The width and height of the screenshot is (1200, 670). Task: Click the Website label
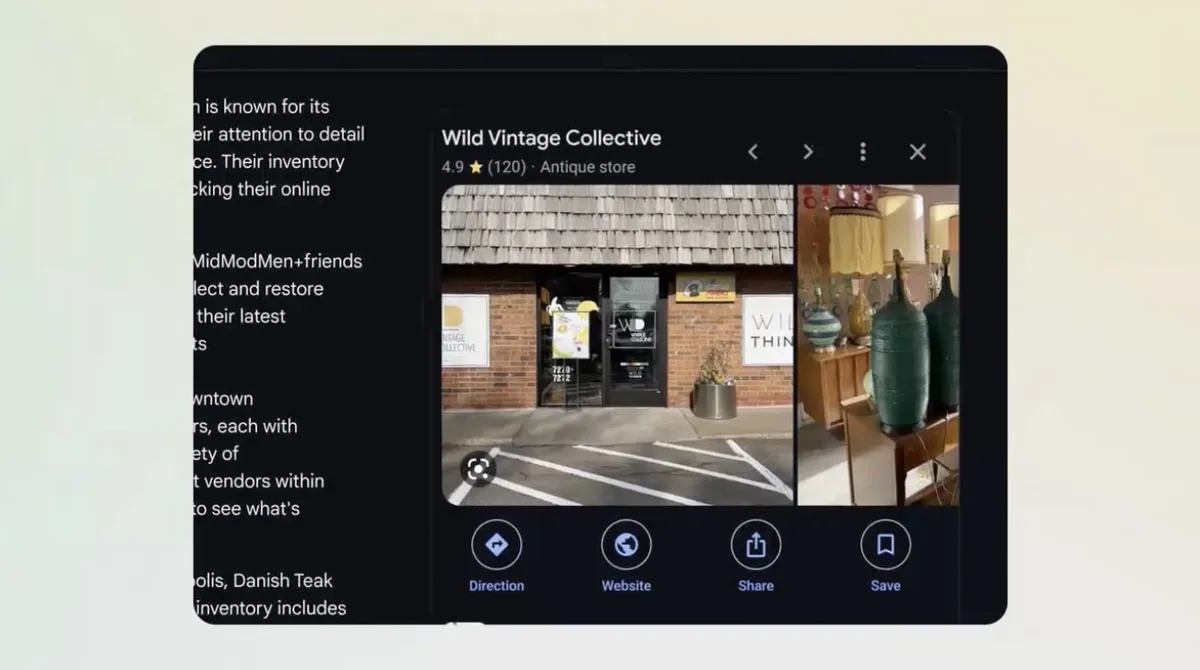click(x=626, y=586)
